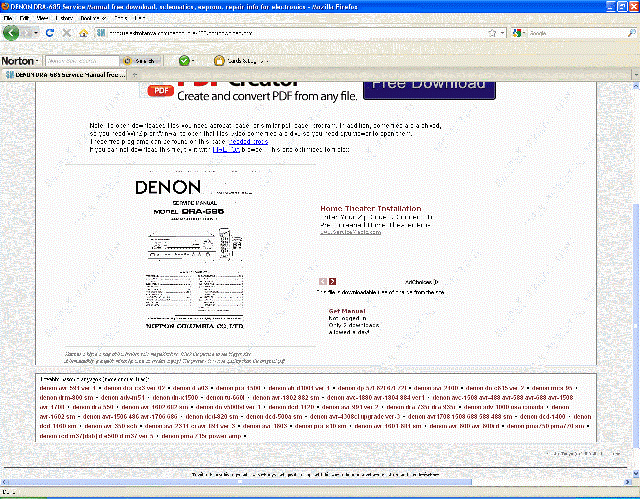Viewport: 640px width, 499px height.
Task: Open the Home Theater Installation ad link
Action: pyautogui.click(x=371, y=208)
